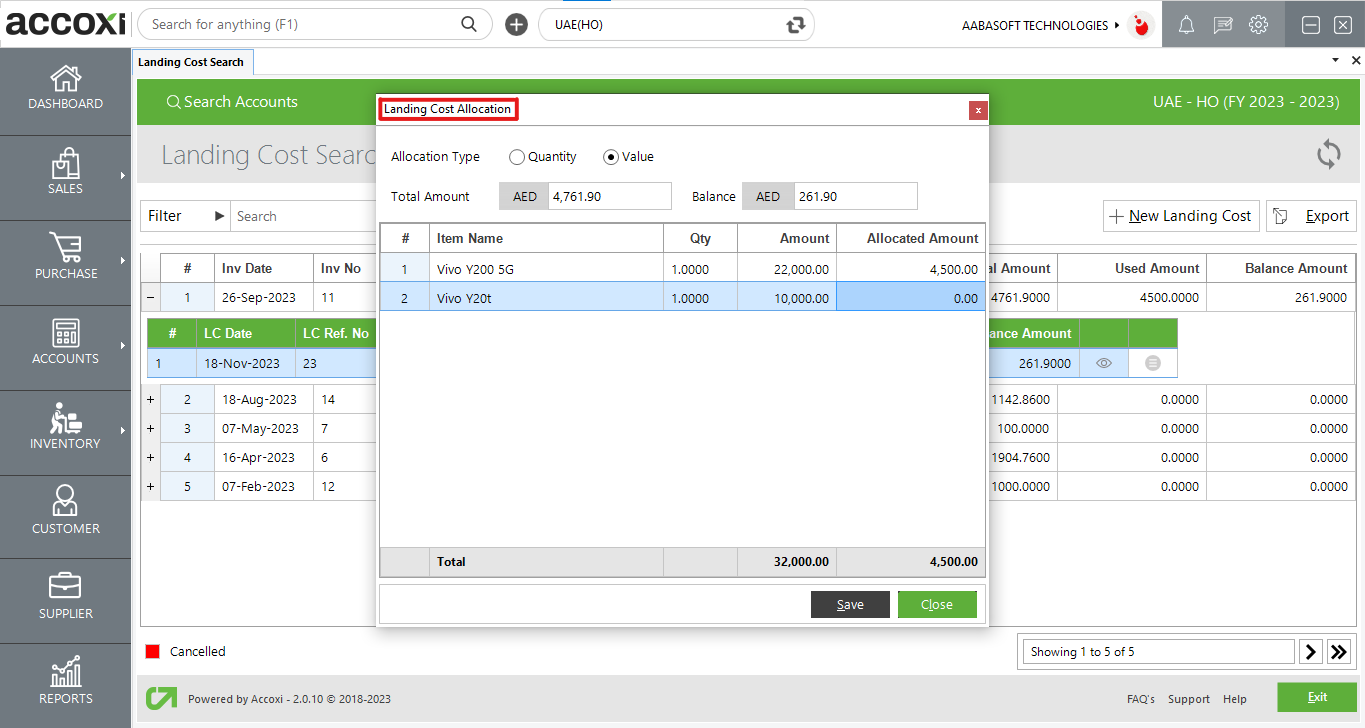Switch to Landing Cost Search tab
1365x728 pixels.
tap(191, 62)
